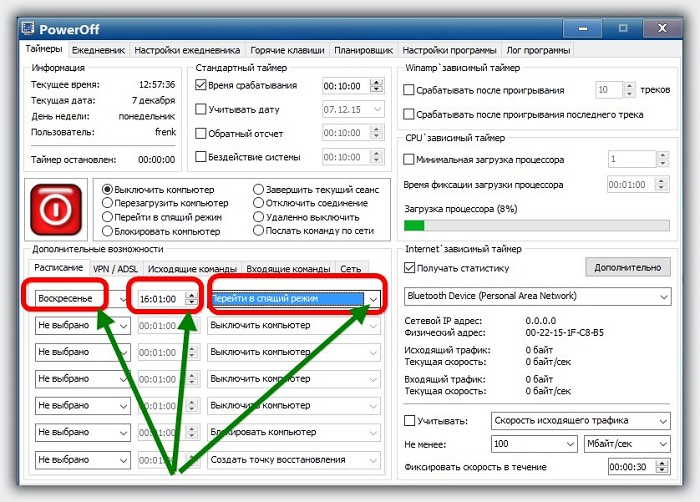Image resolution: width=700 pixels, height=502 pixels.
Task: Open the Блокировать компьютер schedule dropdown
Action: click(x=294, y=432)
